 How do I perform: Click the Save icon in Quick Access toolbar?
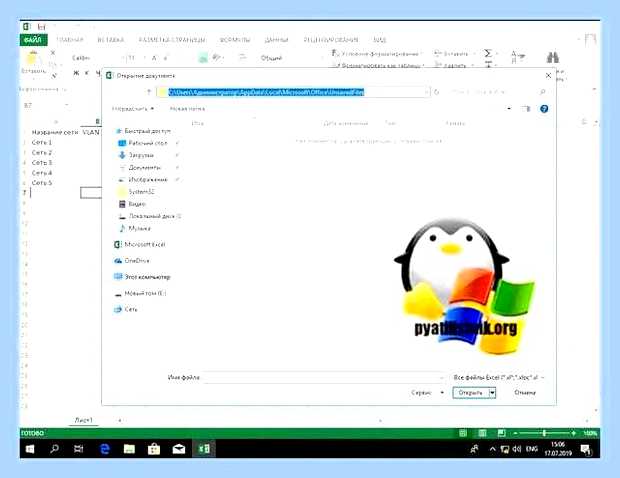(x=42, y=27)
